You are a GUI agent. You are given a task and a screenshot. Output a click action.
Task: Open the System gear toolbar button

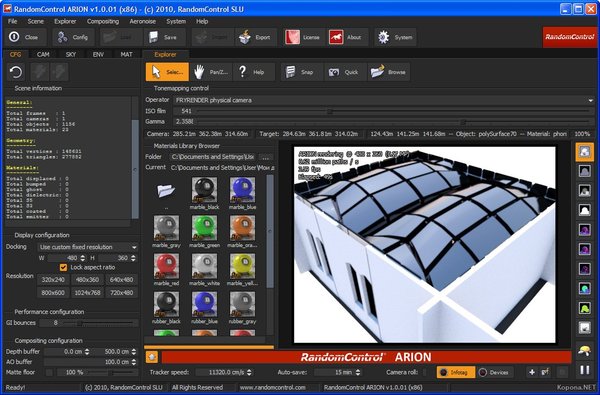(x=395, y=37)
